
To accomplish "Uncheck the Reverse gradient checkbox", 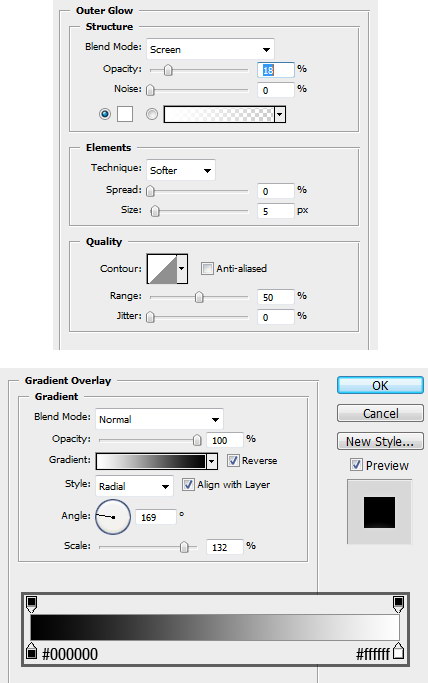I will 233,460.
